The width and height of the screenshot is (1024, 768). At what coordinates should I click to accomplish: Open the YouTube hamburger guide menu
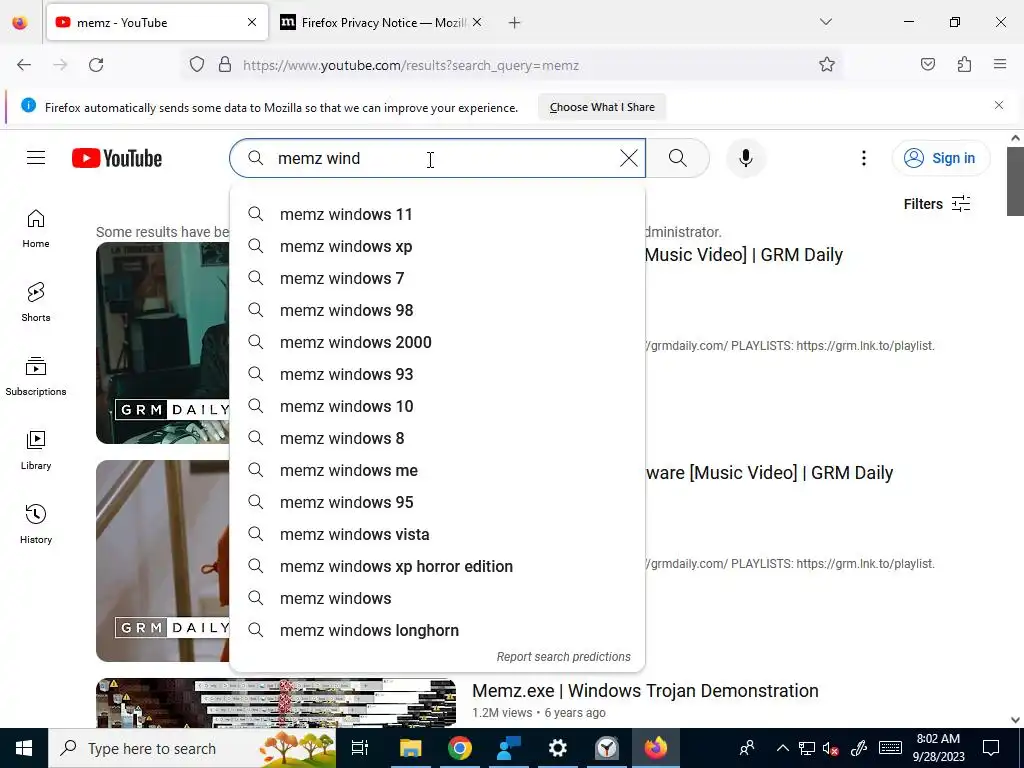click(36, 158)
